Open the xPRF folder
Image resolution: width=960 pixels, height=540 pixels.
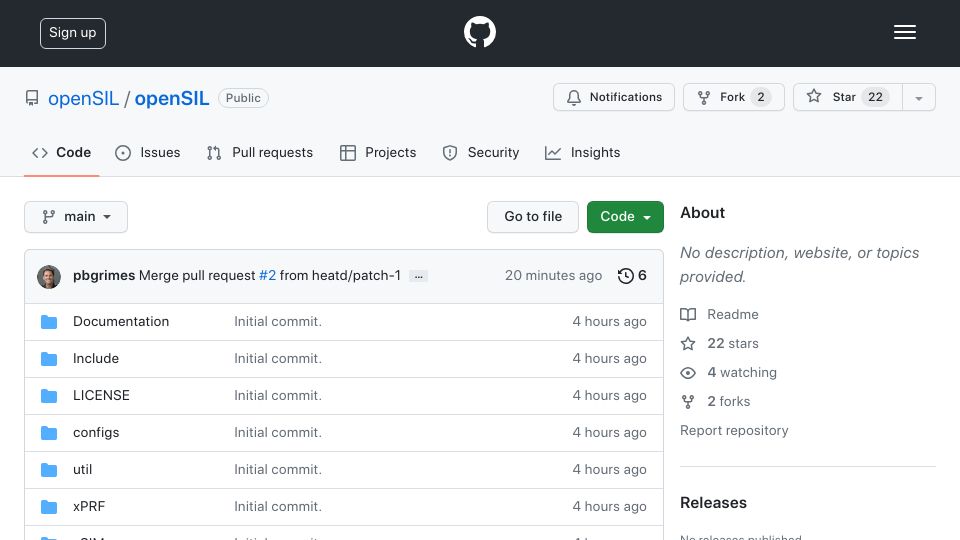coord(89,506)
